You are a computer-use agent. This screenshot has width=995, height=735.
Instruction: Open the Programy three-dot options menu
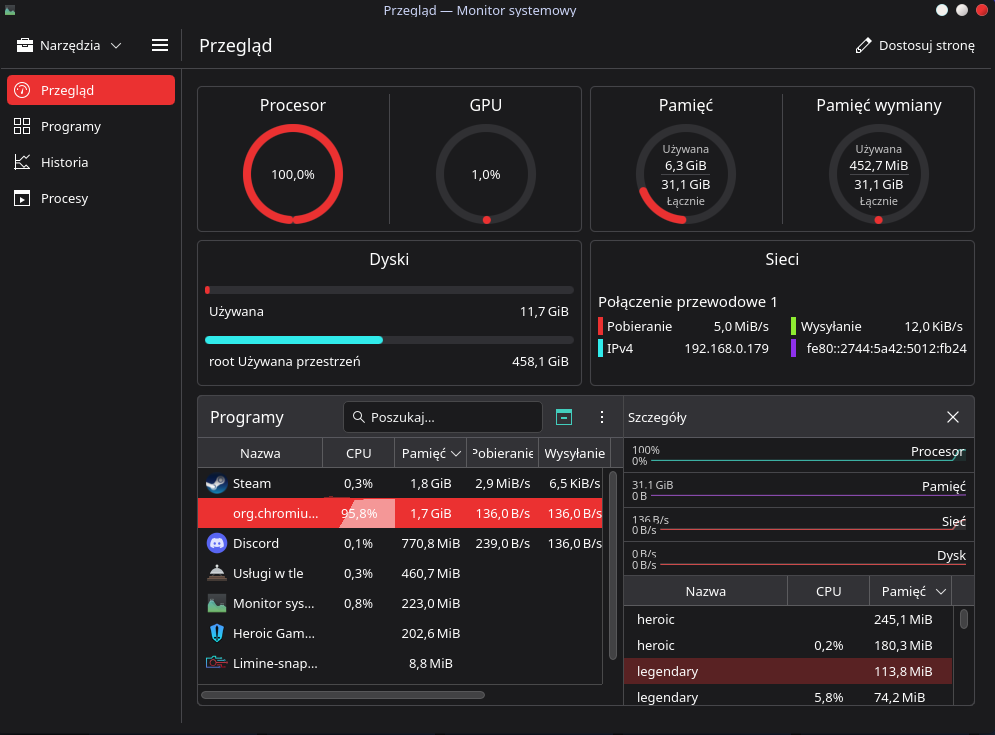[602, 417]
